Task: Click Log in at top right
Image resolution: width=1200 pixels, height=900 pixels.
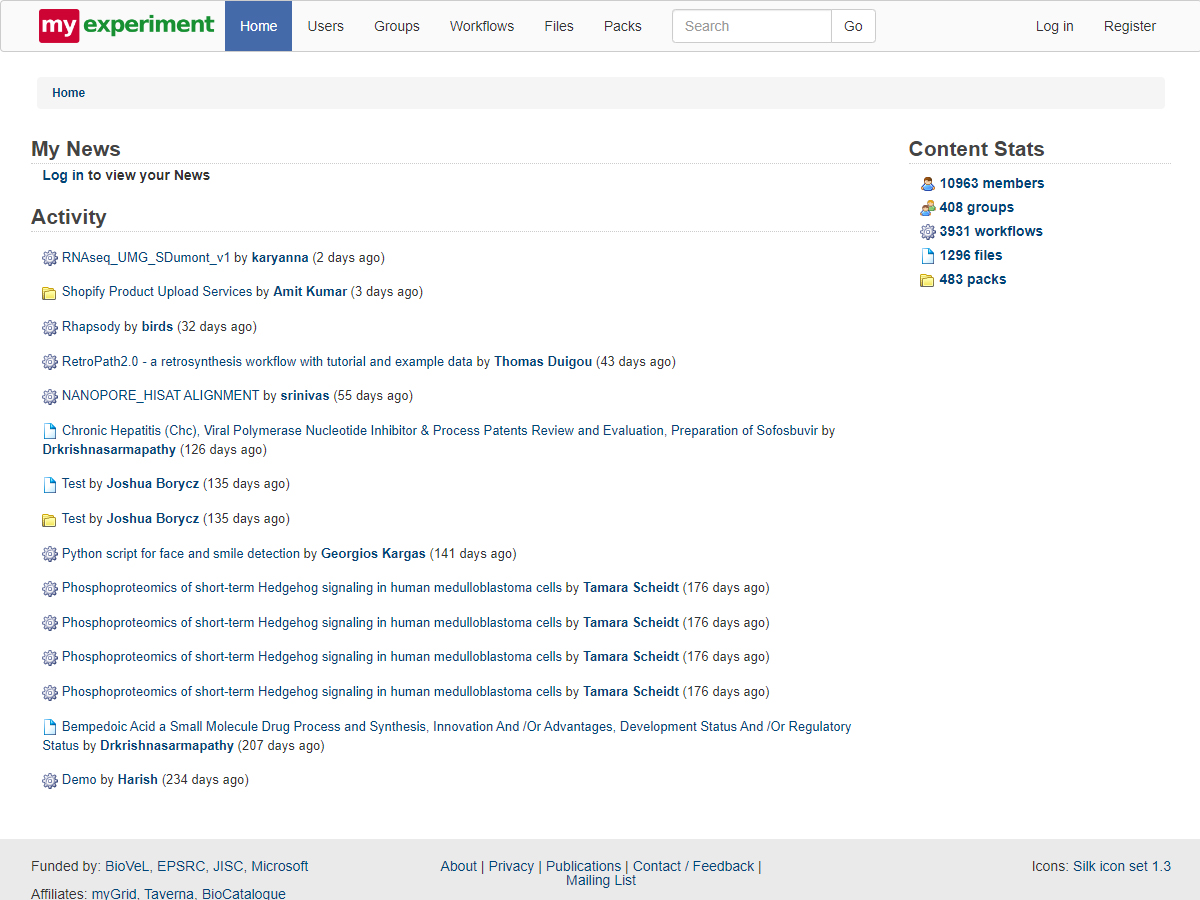Action: pos(1054,26)
